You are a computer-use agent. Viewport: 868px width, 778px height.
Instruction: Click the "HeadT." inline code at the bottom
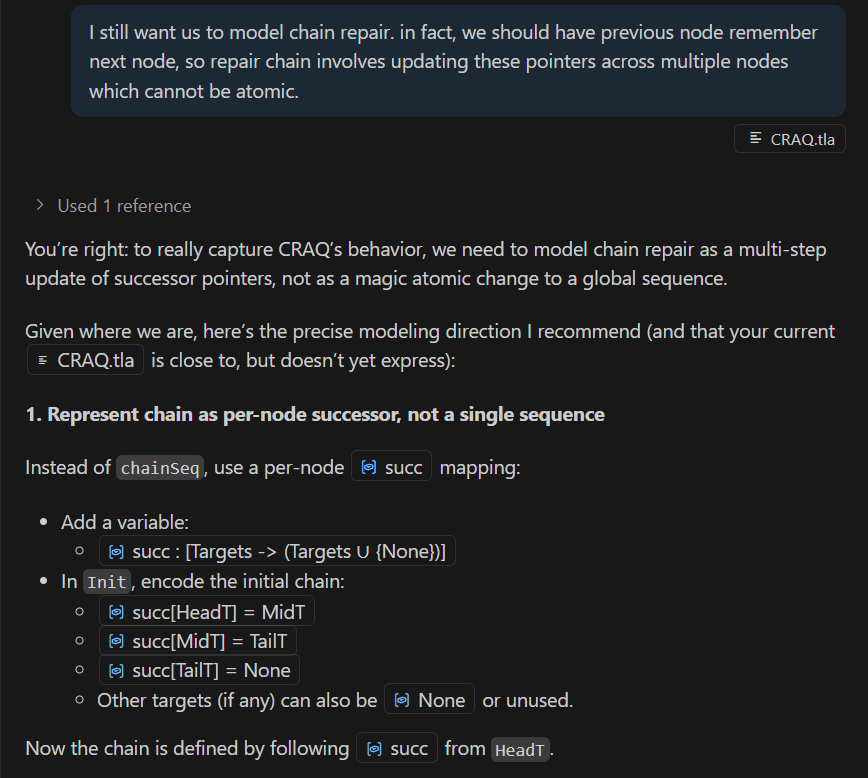[x=520, y=749]
